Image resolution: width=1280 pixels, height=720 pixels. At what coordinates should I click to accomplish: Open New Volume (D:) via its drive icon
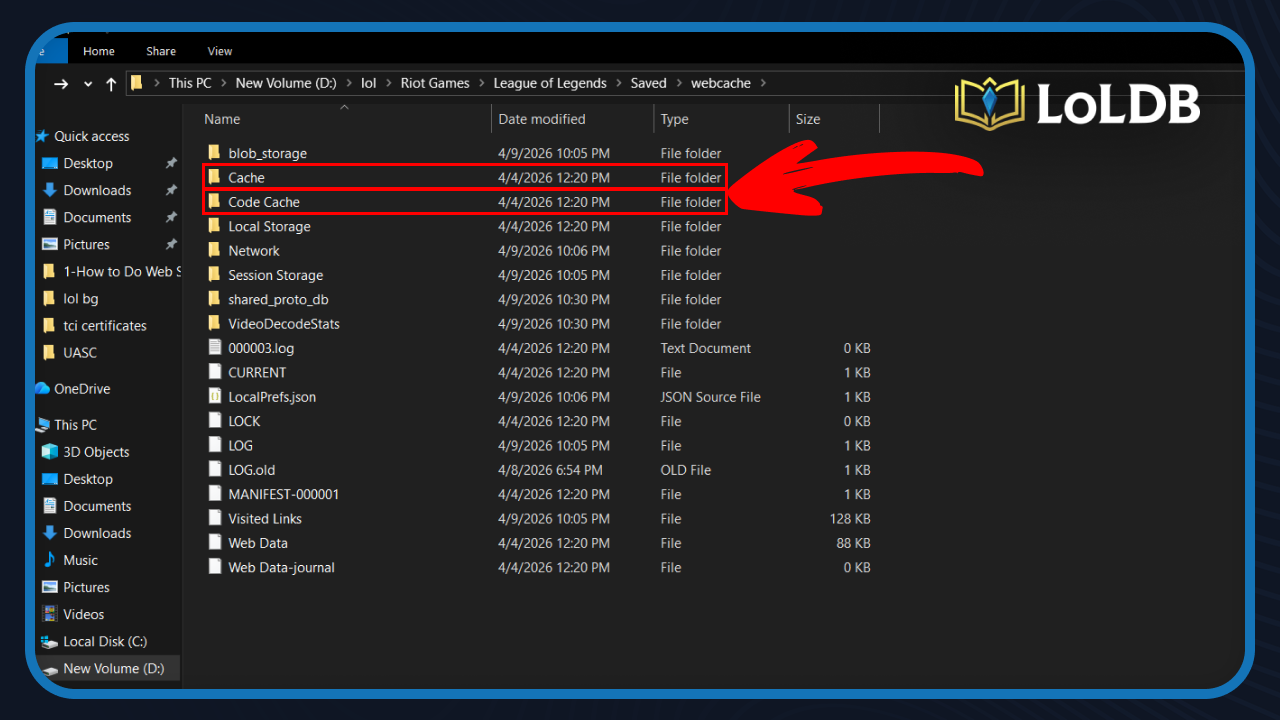tap(48, 668)
